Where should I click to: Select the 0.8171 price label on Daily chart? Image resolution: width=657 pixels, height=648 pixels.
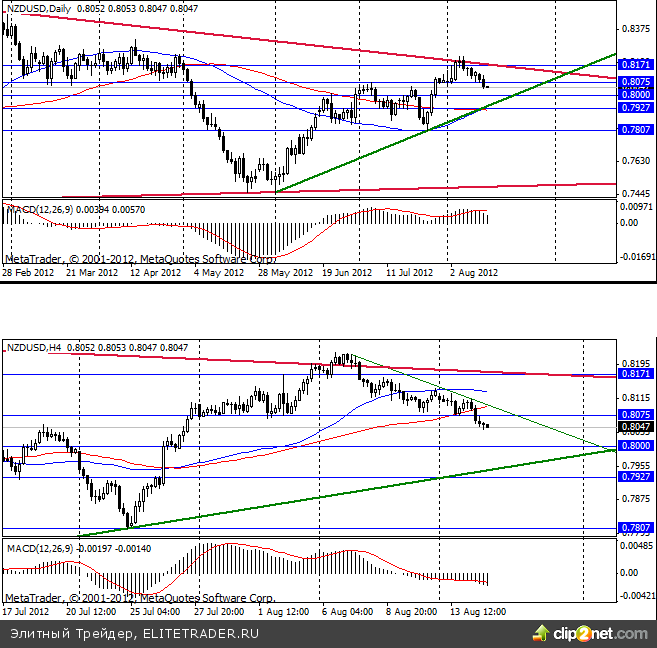(x=636, y=65)
